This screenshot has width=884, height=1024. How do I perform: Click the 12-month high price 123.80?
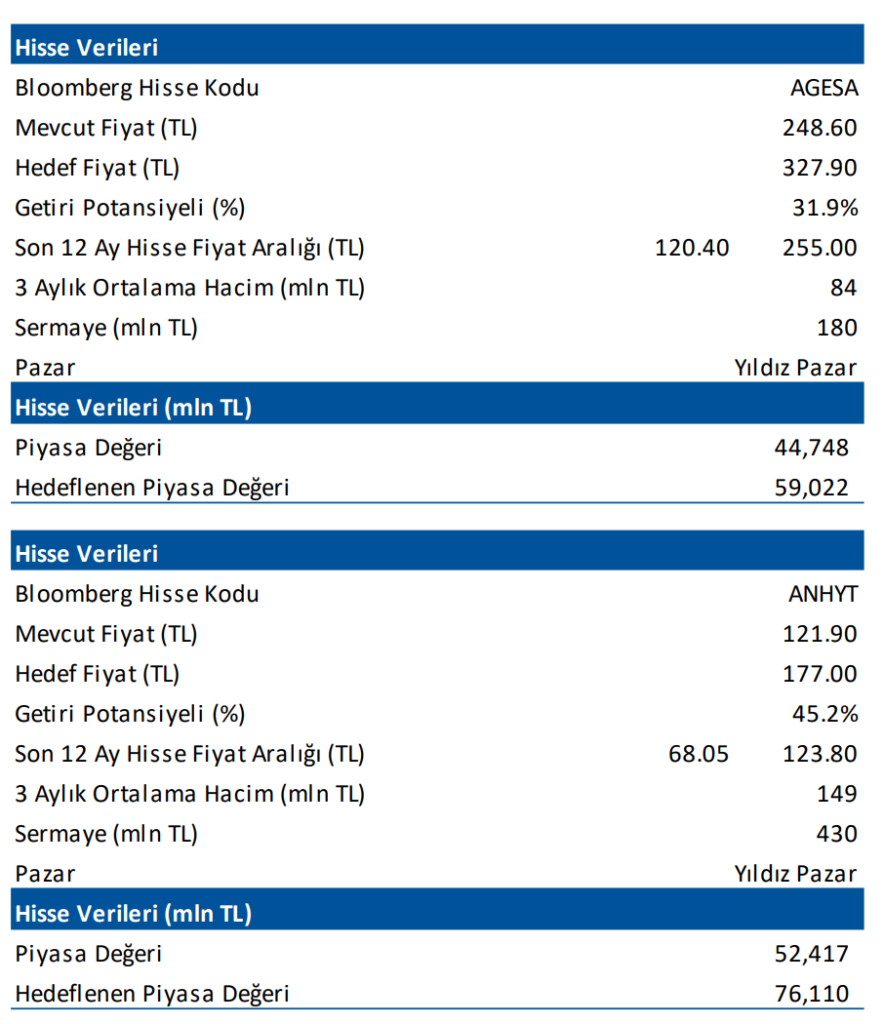point(819,753)
